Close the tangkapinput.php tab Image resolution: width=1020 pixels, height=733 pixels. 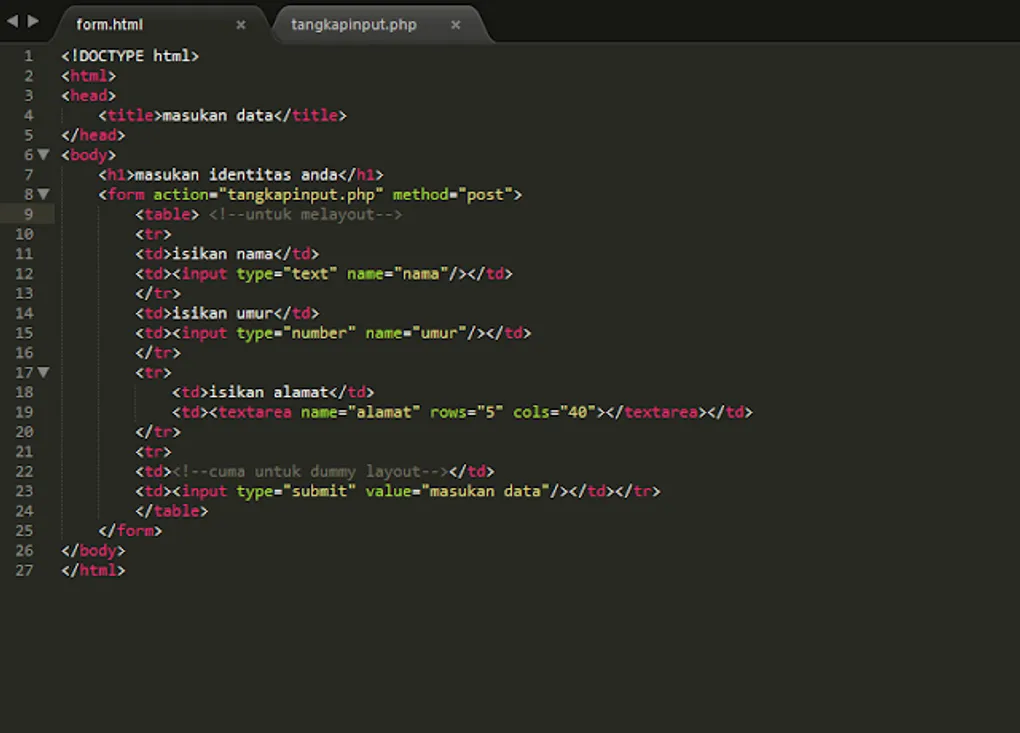456,25
